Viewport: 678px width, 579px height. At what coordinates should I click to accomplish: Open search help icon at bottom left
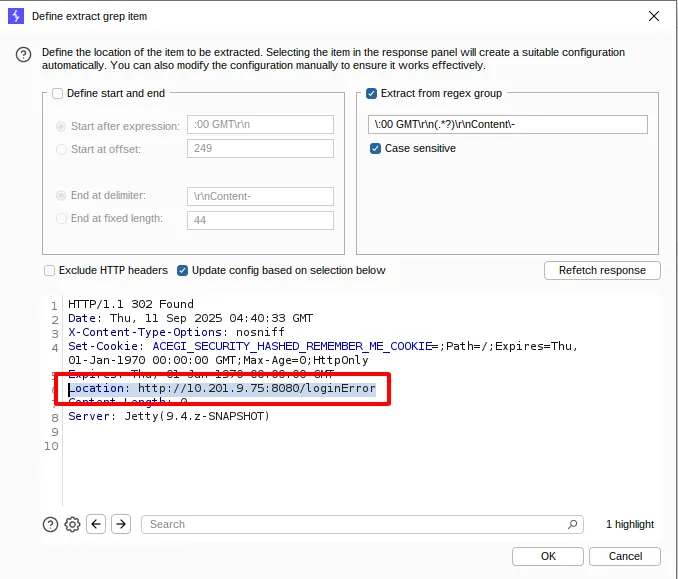point(50,524)
